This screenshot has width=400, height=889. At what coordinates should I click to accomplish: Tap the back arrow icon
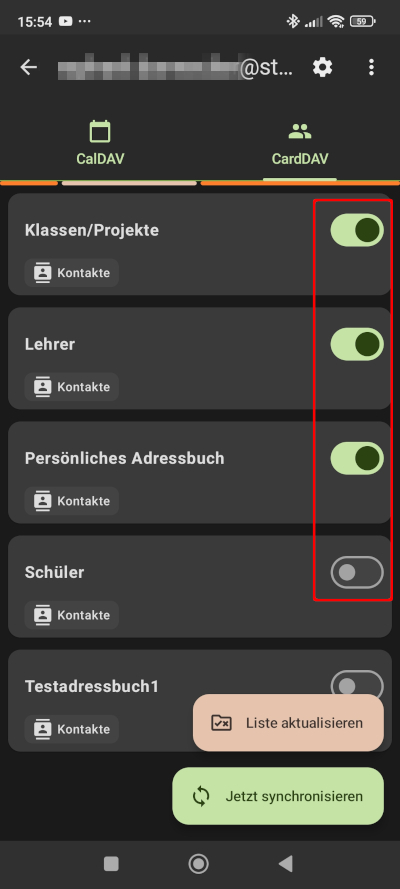(28, 67)
